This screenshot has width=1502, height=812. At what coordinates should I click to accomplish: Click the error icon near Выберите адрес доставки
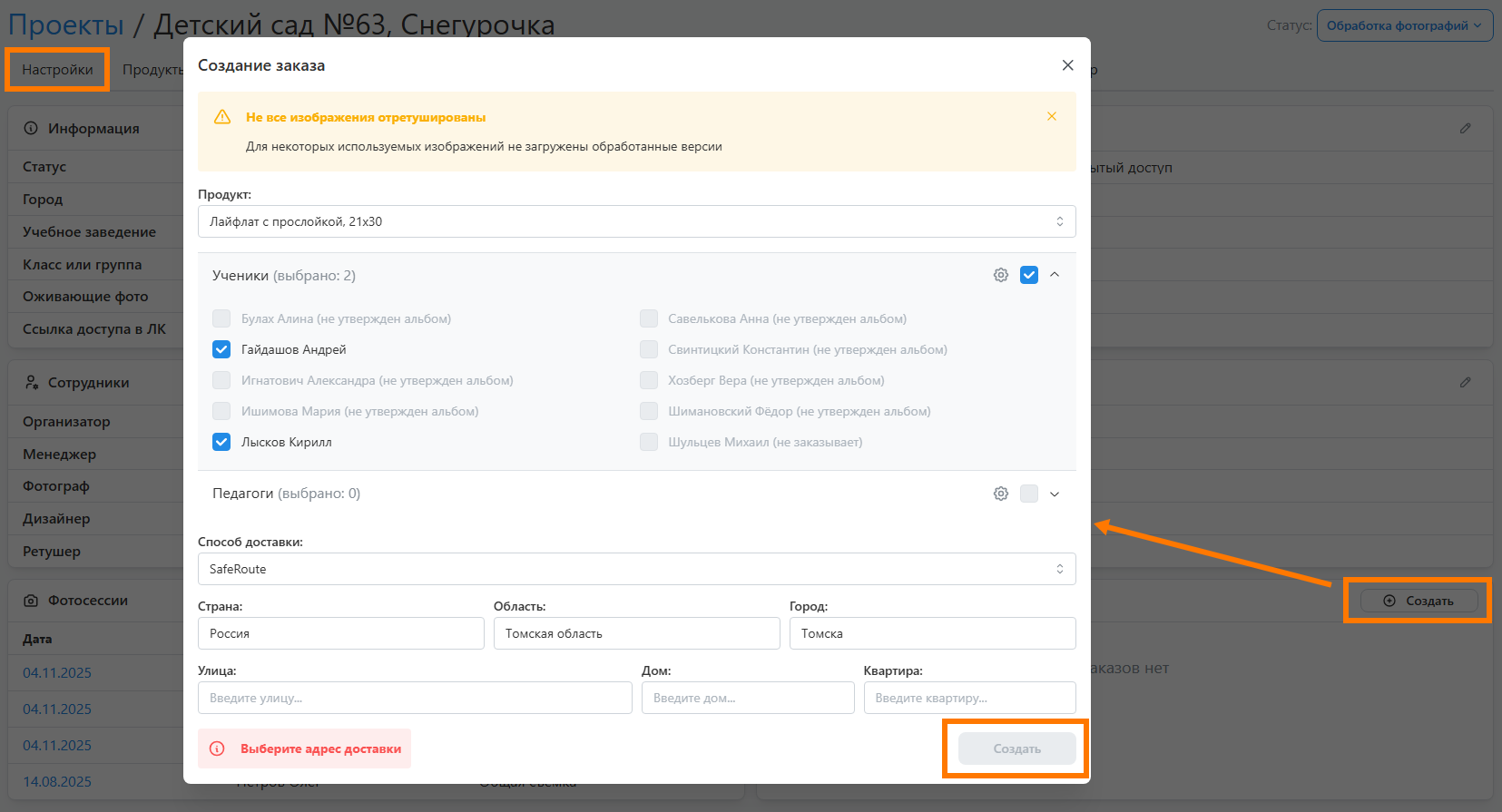217,748
